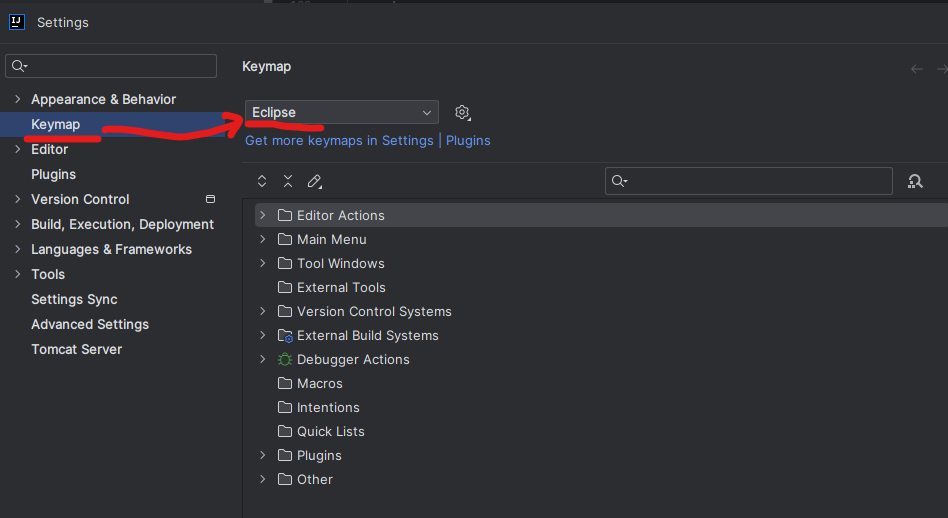The width and height of the screenshot is (948, 518).
Task: Click 'Get more keymaps in Settings' link
Action: [x=339, y=141]
